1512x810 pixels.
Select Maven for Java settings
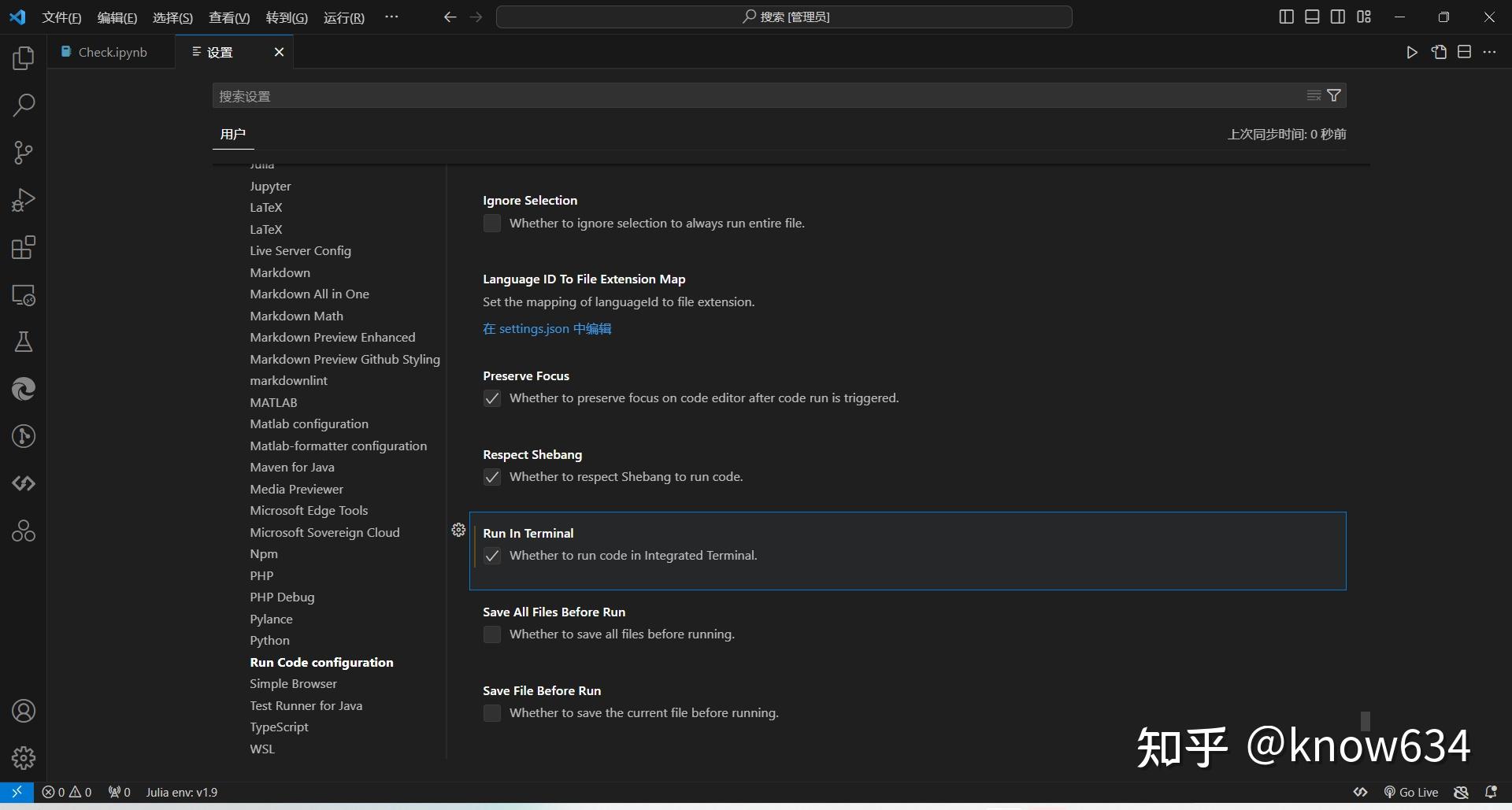click(292, 467)
